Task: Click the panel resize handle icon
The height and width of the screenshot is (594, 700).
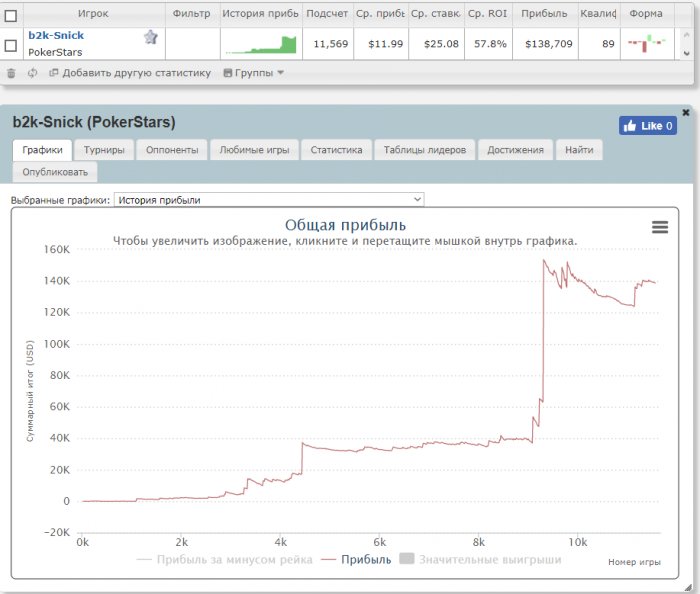Action: [688, 587]
